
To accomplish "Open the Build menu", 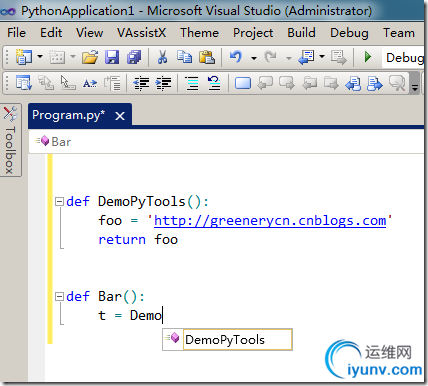I will tap(301, 33).
